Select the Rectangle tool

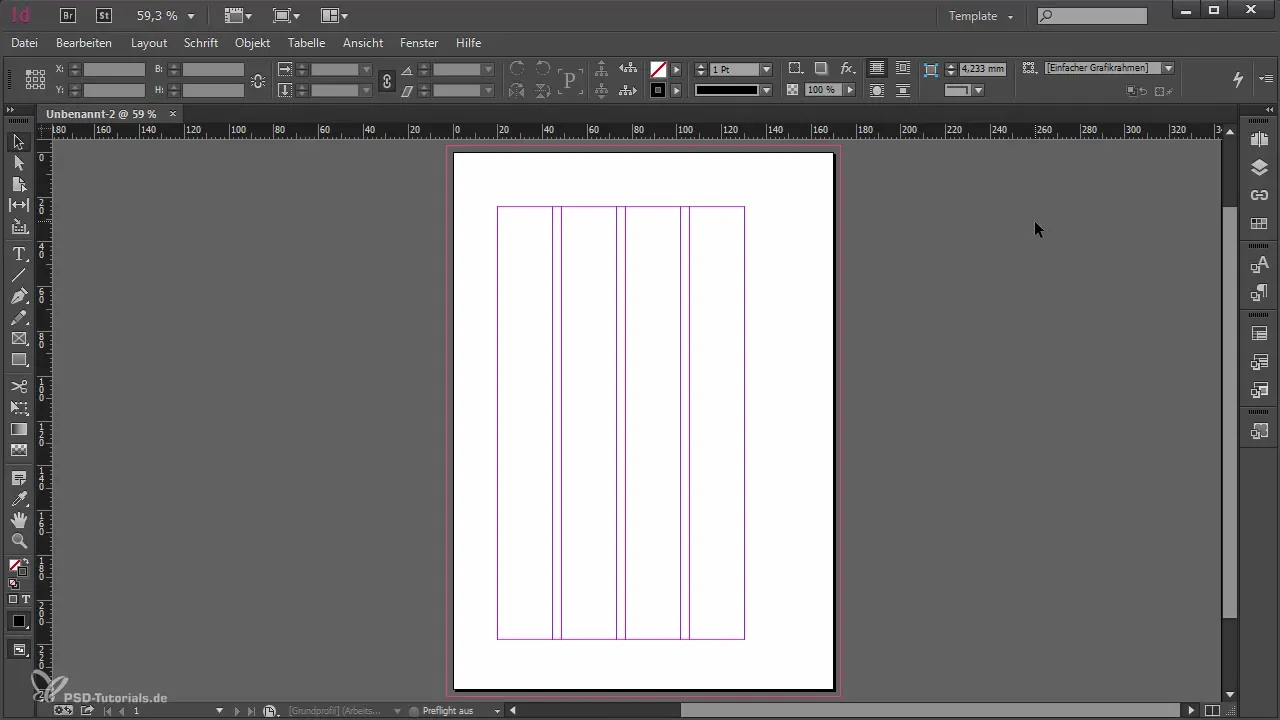tap(19, 360)
